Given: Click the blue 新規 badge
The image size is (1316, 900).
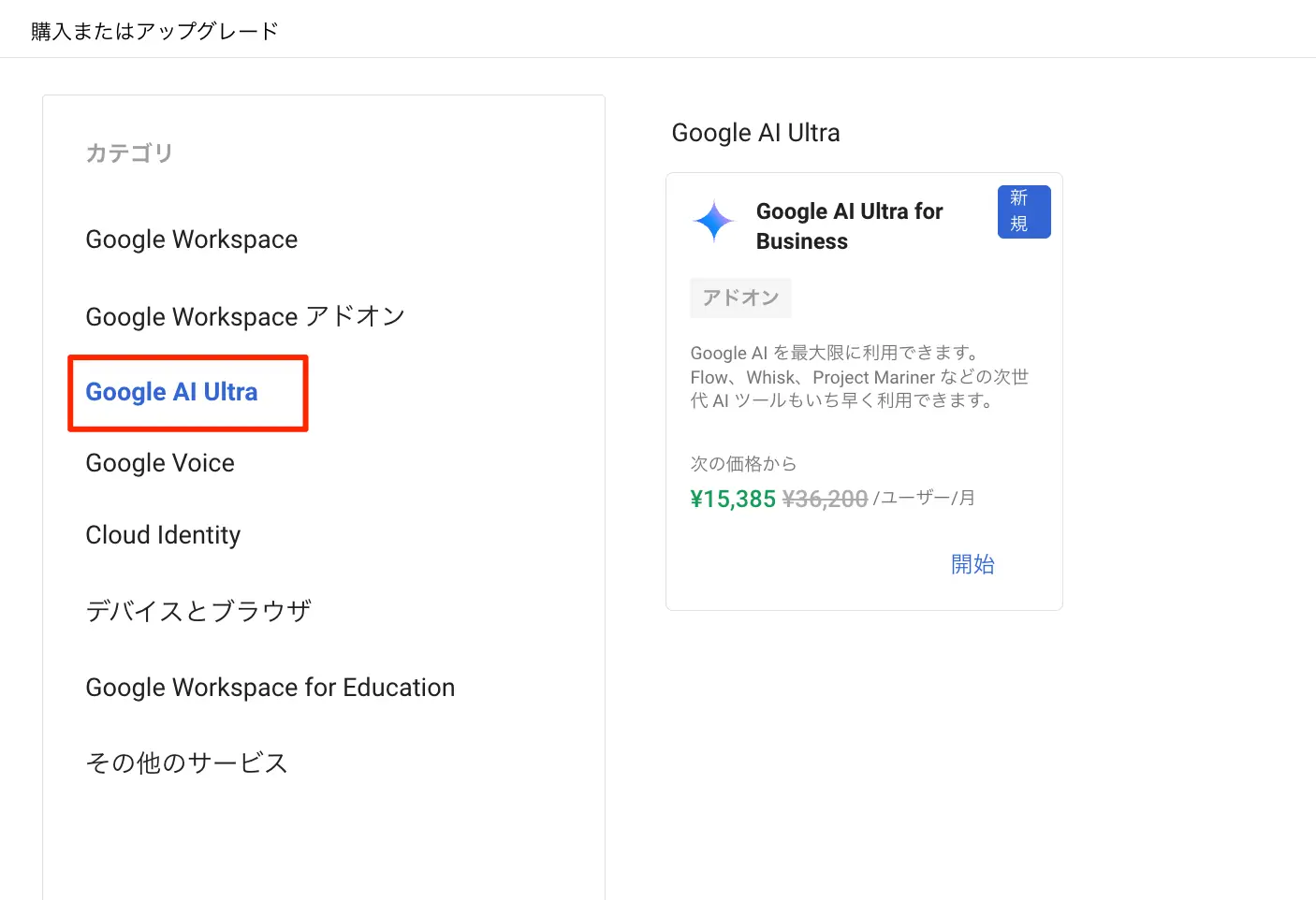Looking at the screenshot, I should pos(1023,211).
